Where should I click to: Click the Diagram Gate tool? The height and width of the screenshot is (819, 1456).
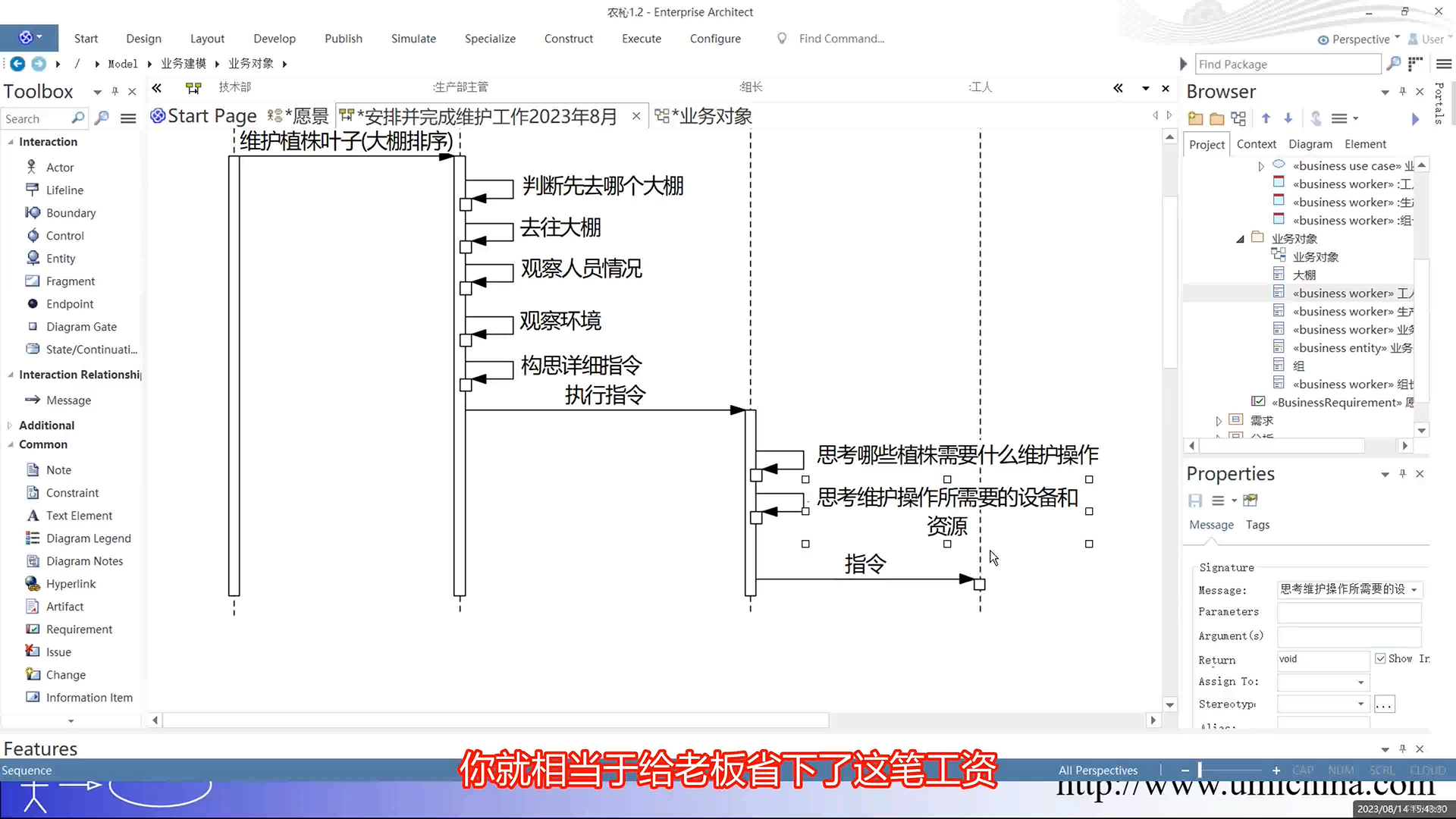click(82, 326)
